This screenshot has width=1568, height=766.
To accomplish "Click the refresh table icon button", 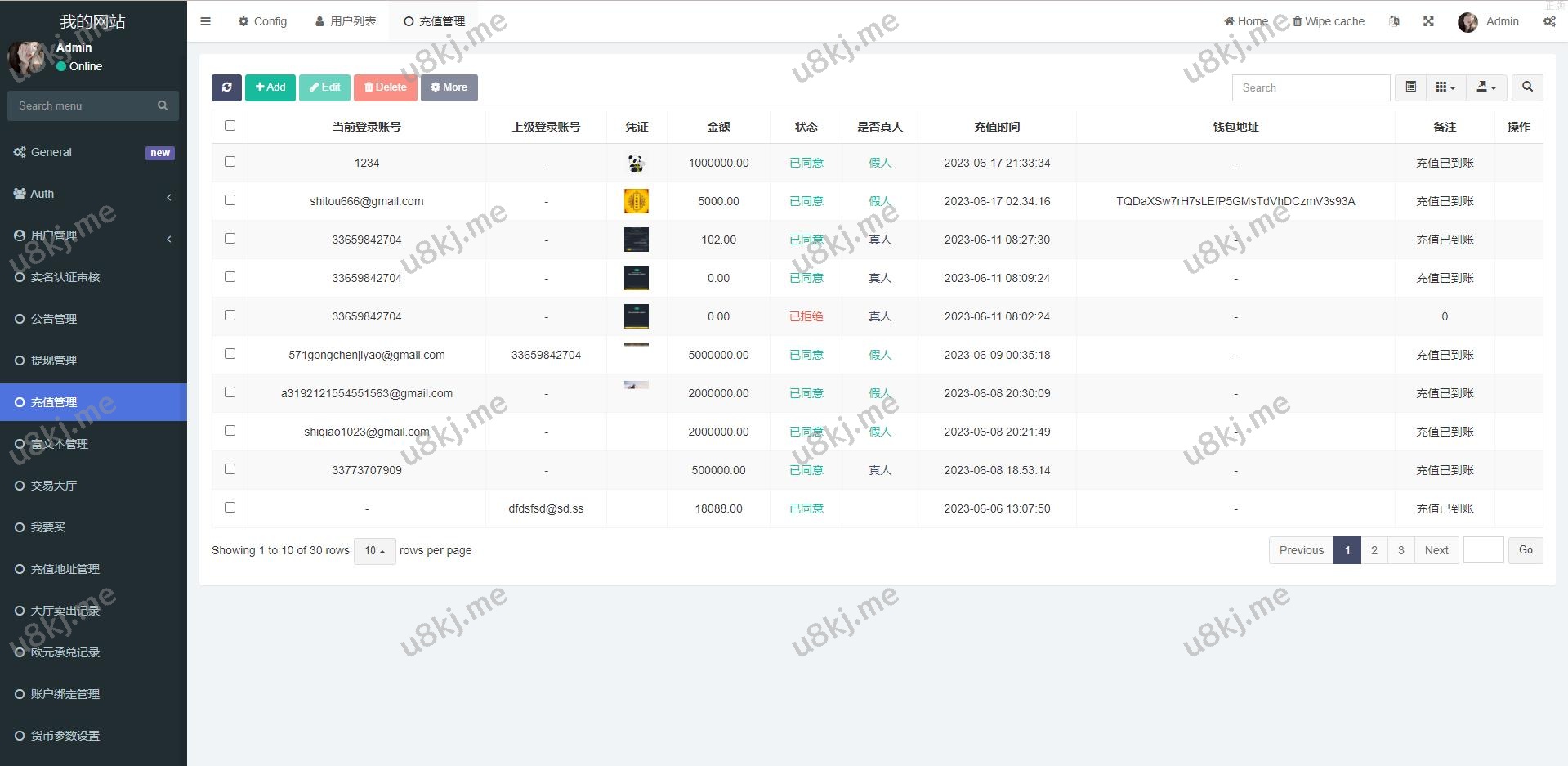I will 226,87.
